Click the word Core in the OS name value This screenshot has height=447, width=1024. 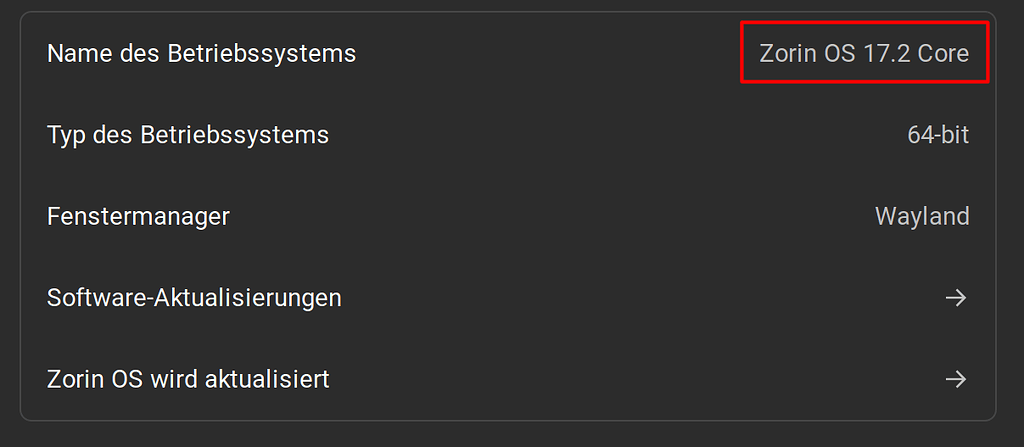pos(943,54)
